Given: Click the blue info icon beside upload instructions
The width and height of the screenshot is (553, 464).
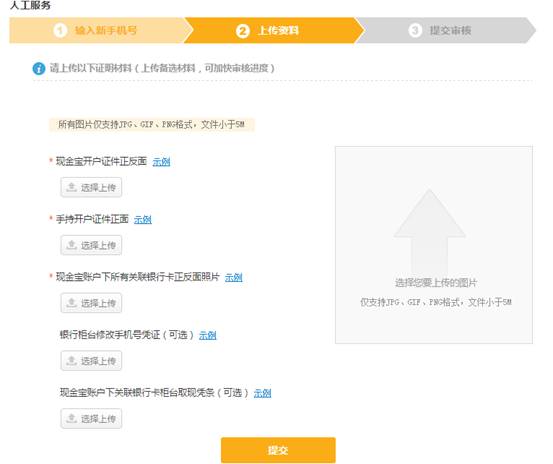Looking at the screenshot, I should [x=39, y=68].
